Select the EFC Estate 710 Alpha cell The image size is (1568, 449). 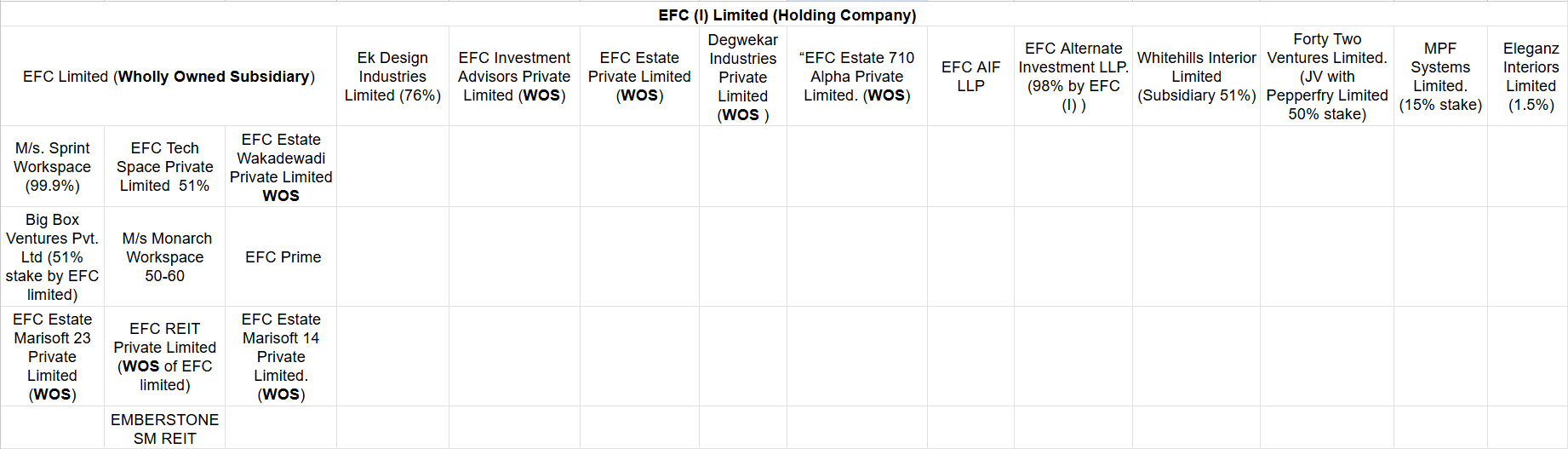[856, 77]
